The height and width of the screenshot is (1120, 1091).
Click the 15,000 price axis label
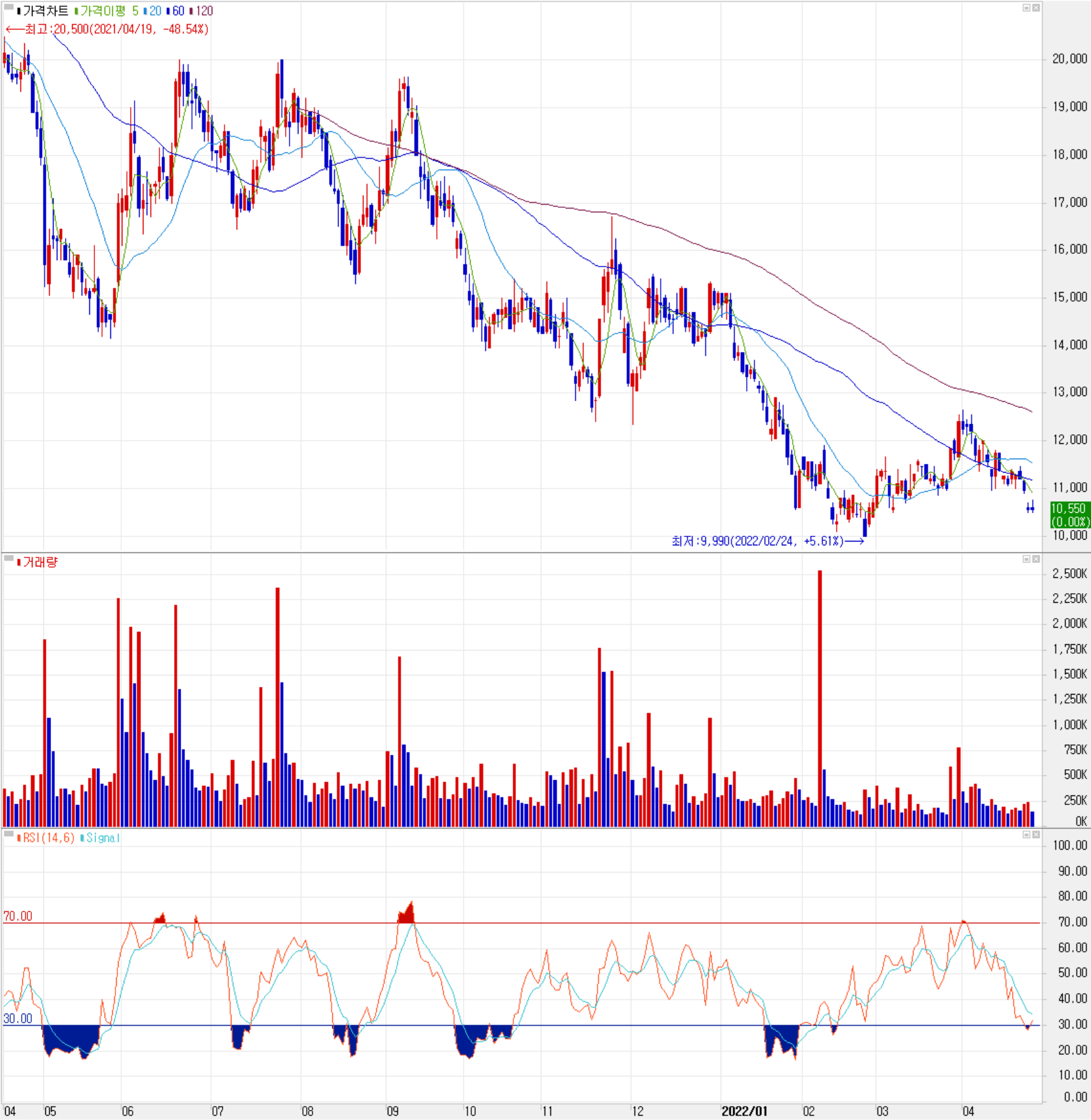(x=1069, y=297)
